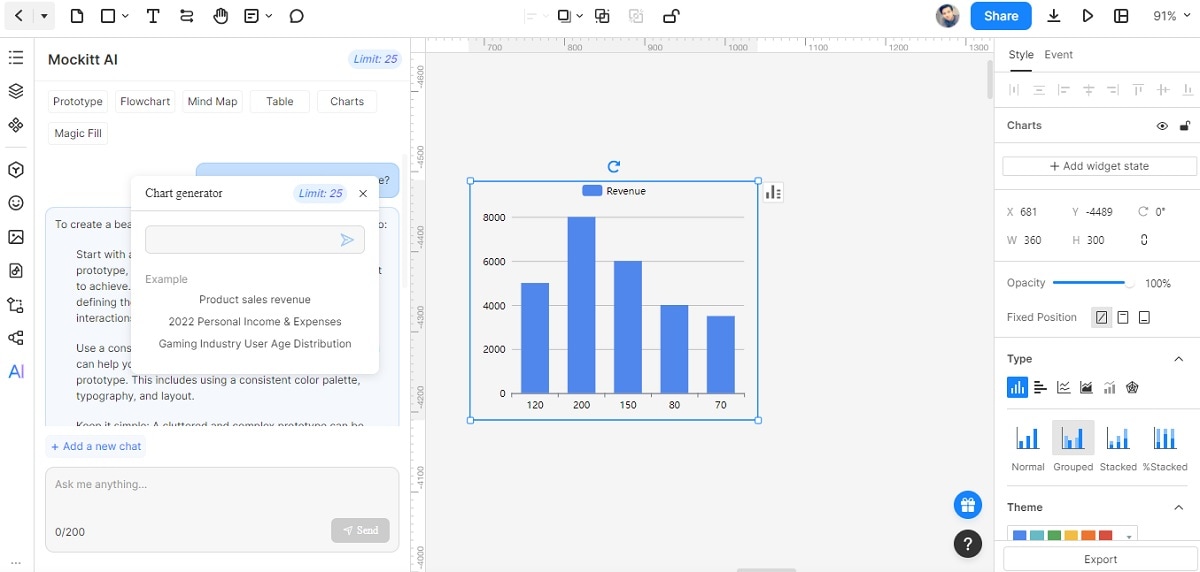Go back with the left arrow button
This screenshot has height=572, width=1200.
click(18, 16)
